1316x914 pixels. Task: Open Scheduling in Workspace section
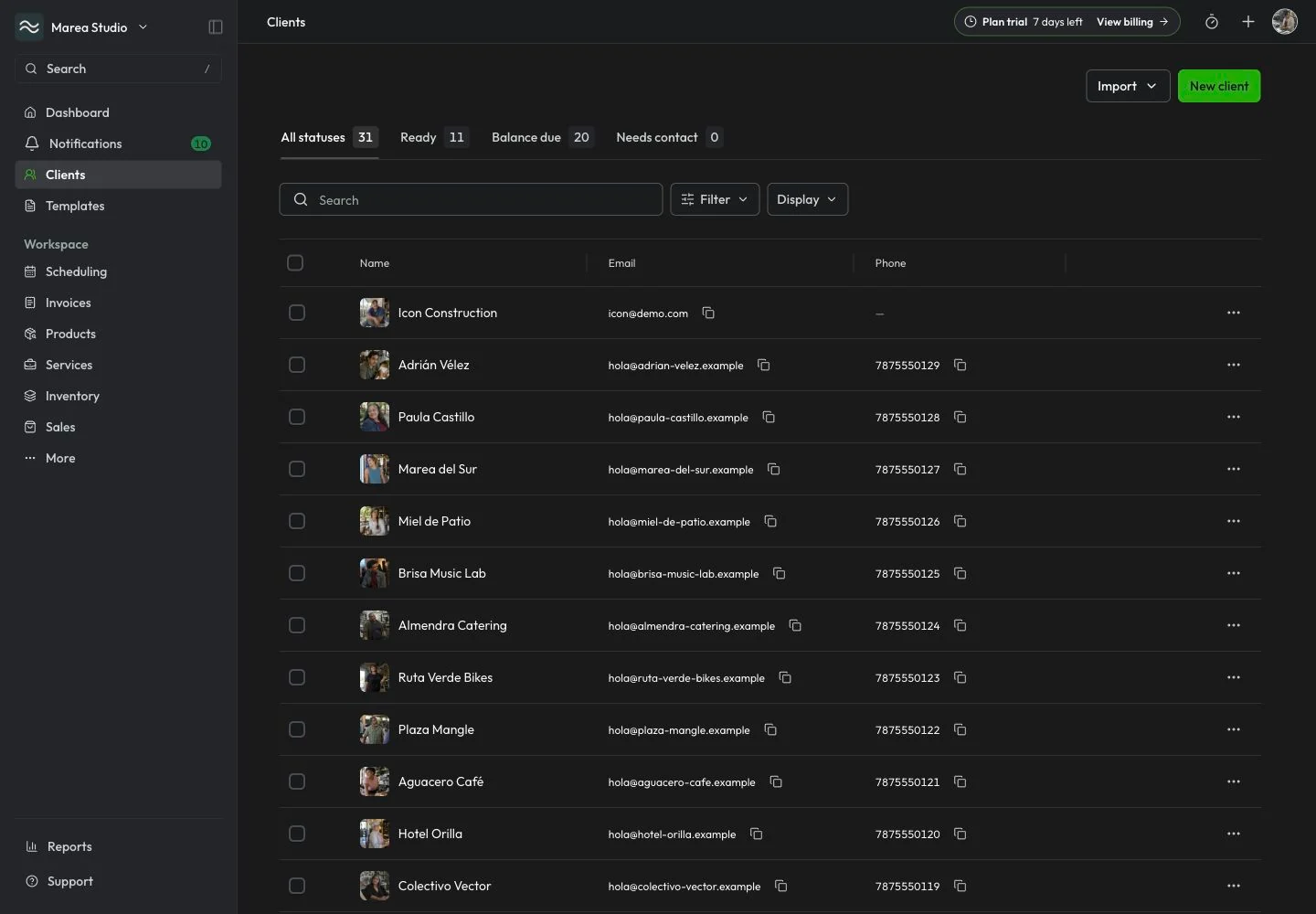(118, 271)
